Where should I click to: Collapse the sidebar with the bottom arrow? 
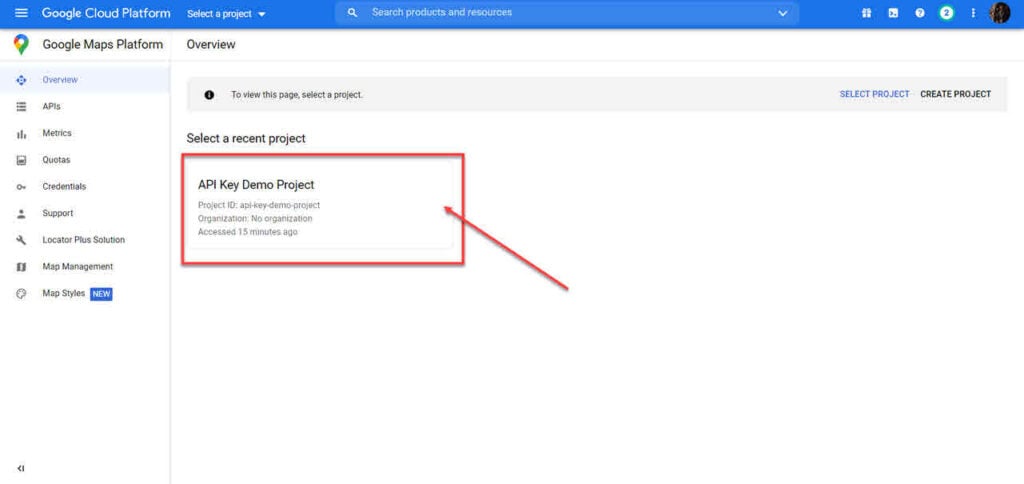[21, 468]
